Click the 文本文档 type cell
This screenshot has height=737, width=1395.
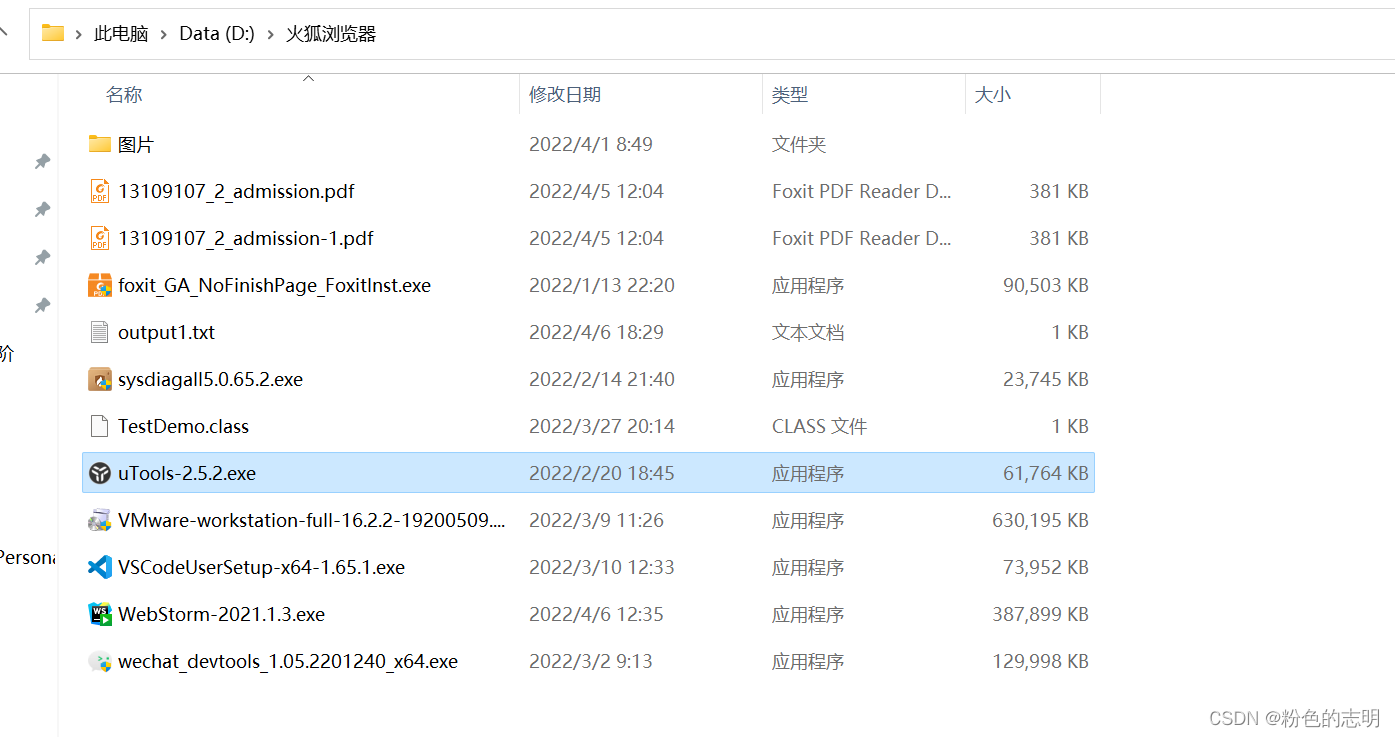808,332
